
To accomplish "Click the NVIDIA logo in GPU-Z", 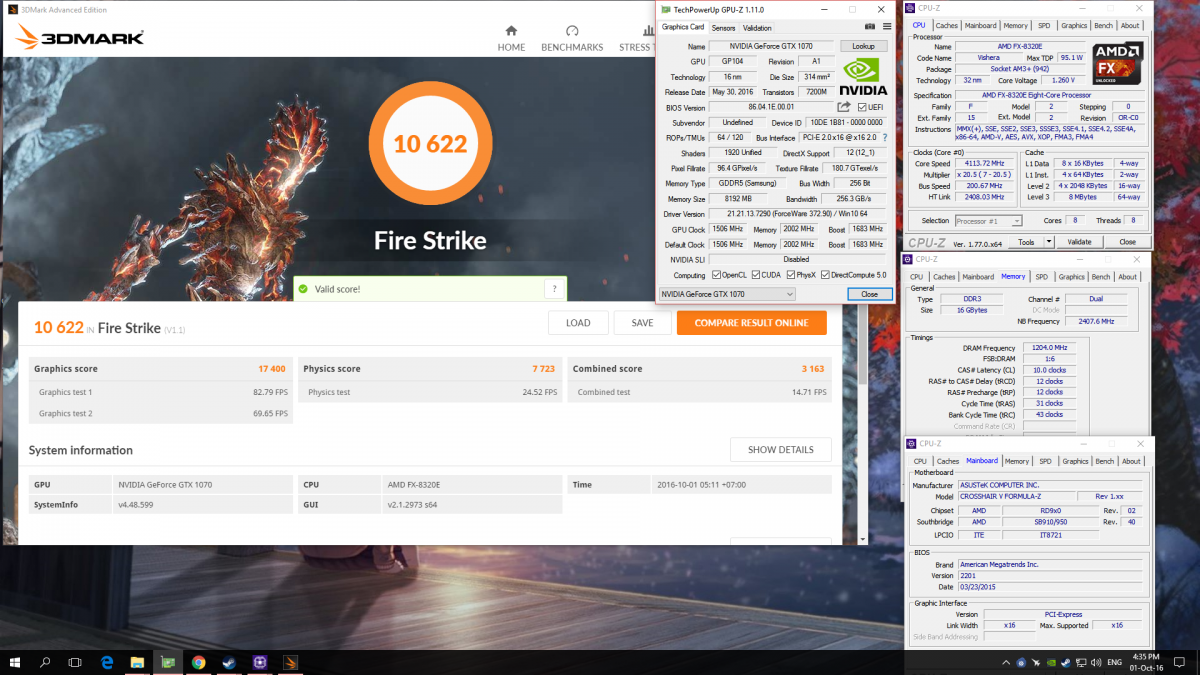I will tap(864, 76).
